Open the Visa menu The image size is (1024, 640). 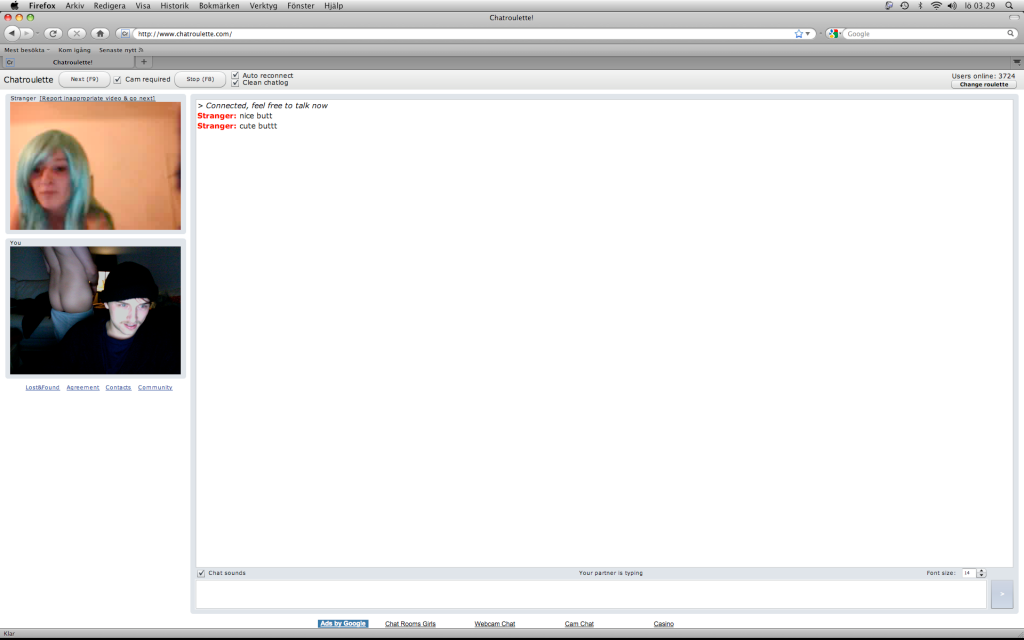click(x=142, y=5)
